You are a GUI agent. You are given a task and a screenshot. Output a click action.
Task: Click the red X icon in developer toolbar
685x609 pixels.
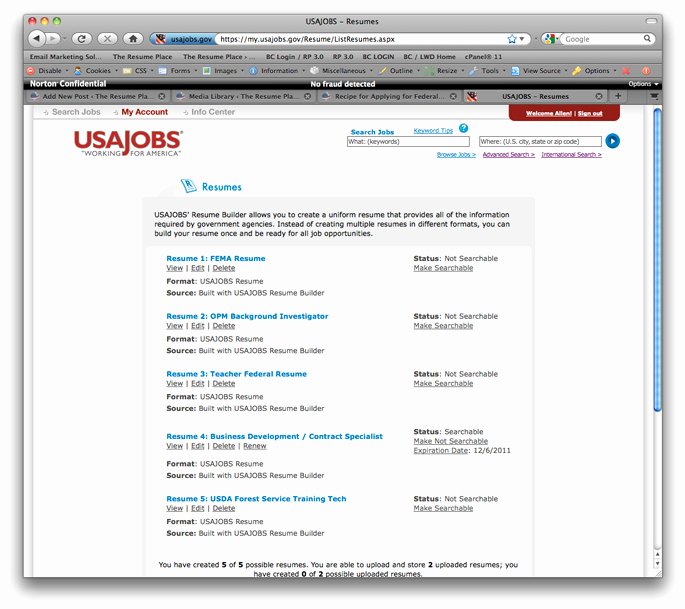click(x=626, y=70)
